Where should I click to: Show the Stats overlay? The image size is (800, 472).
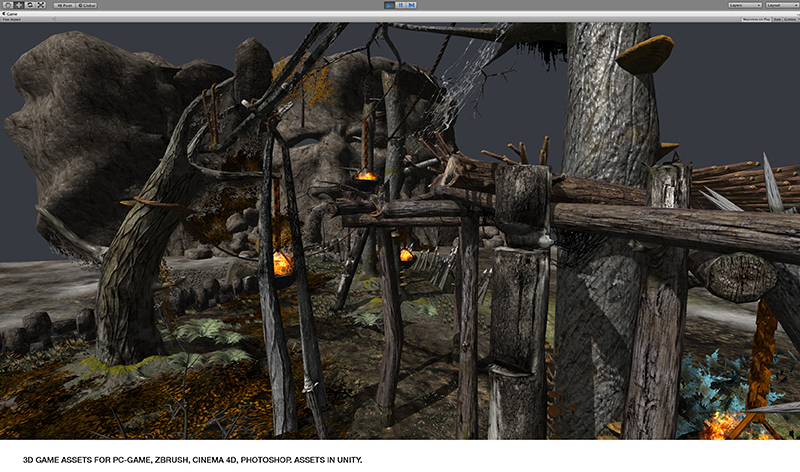click(774, 19)
